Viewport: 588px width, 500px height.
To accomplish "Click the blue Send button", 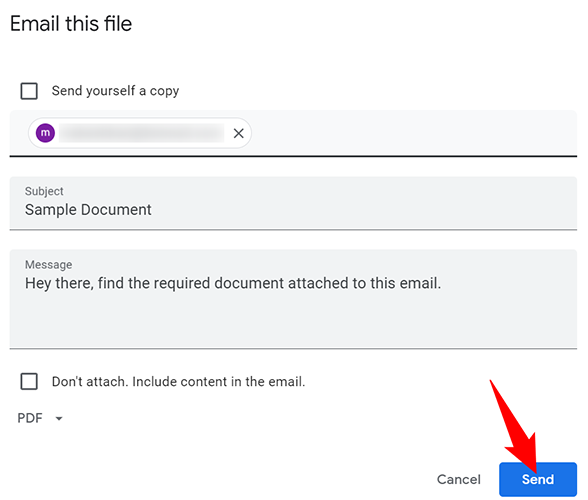I will (x=538, y=479).
